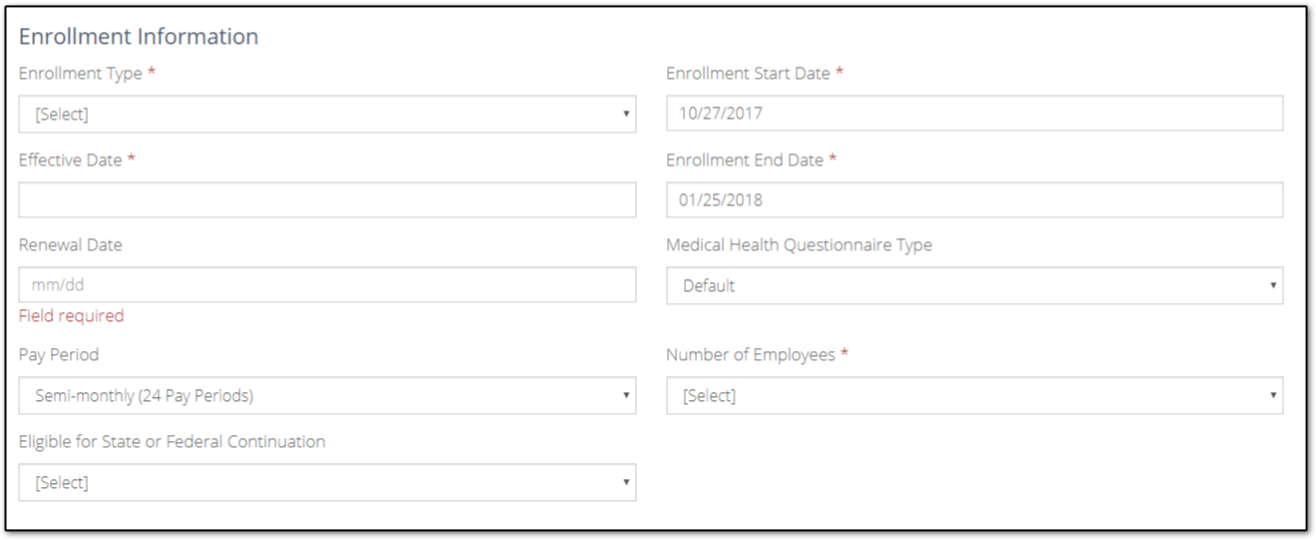Focus the empty Effective Date field
The width and height of the screenshot is (1316, 540).
[327, 199]
